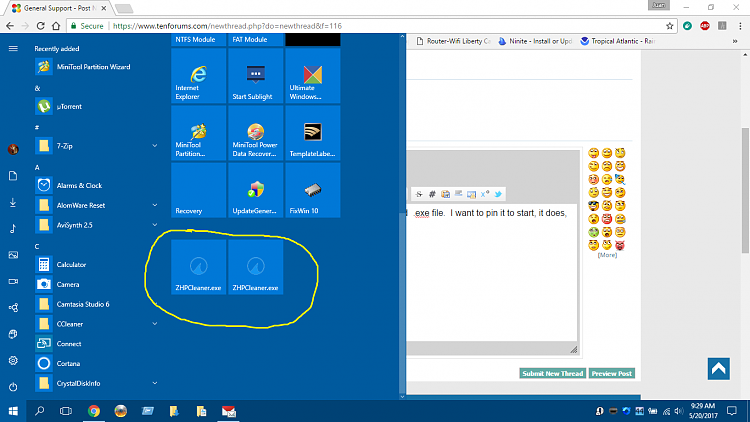The height and width of the screenshot is (422, 750).
Task: Apply strikethrough formatting in editor toolbar
Action: (419, 194)
